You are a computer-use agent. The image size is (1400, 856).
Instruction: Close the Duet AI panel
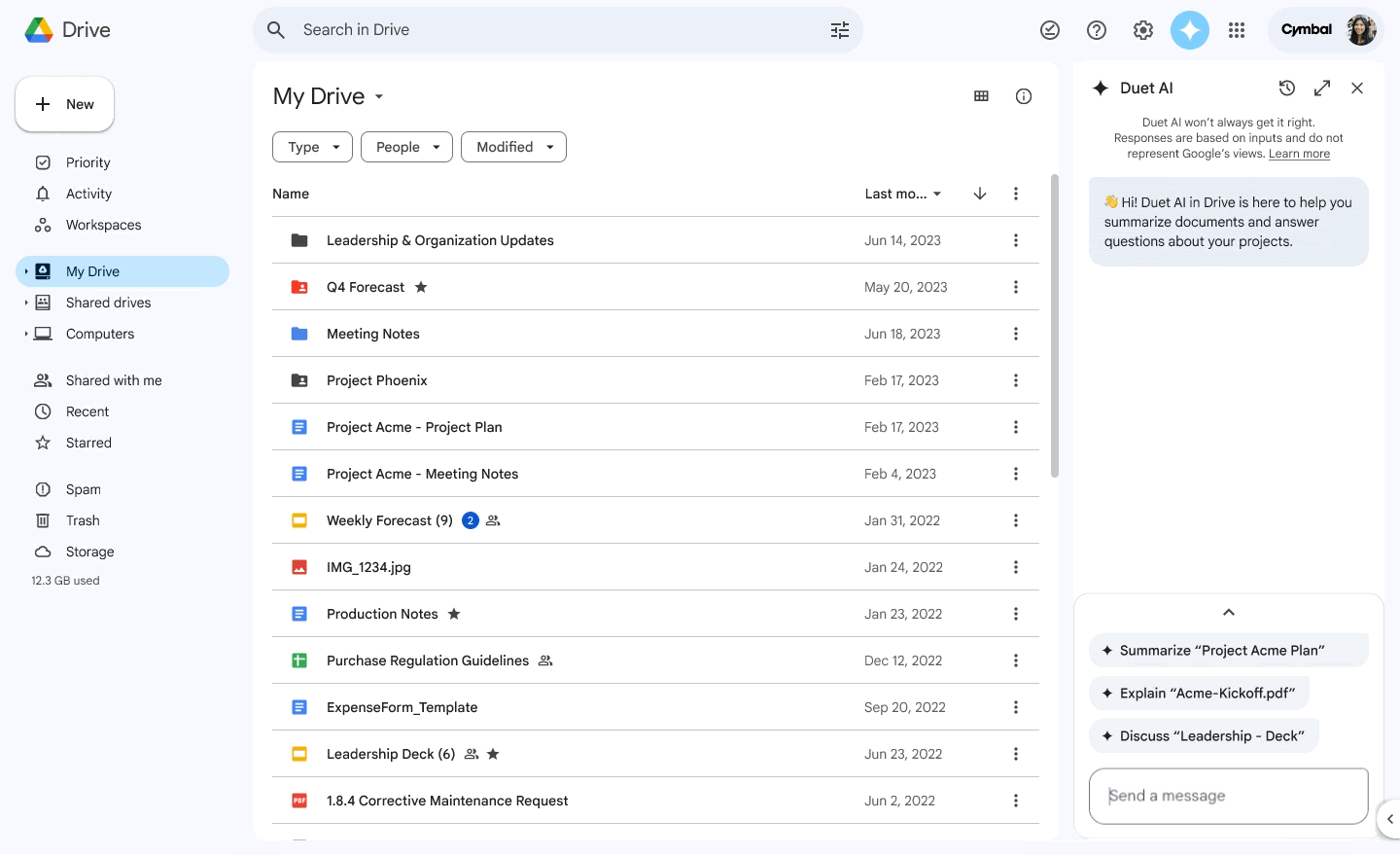[1357, 88]
